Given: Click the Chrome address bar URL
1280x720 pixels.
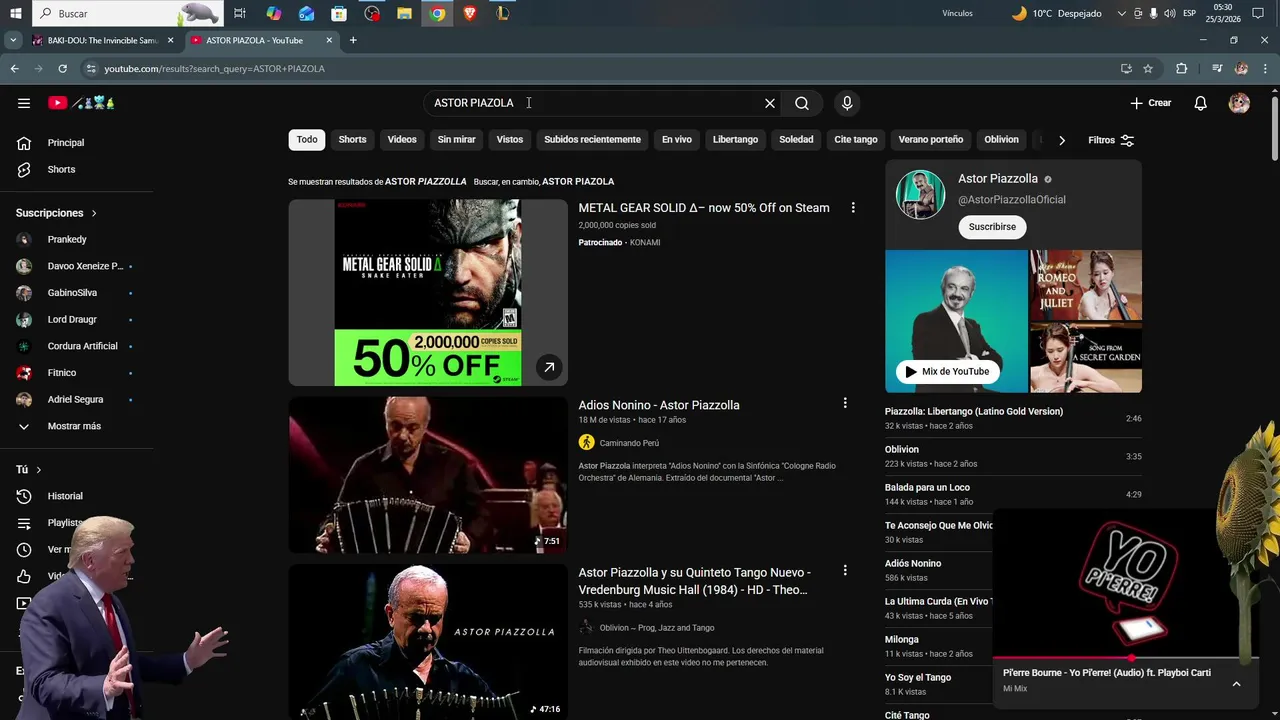Looking at the screenshot, I should pyautogui.click(x=215, y=69).
